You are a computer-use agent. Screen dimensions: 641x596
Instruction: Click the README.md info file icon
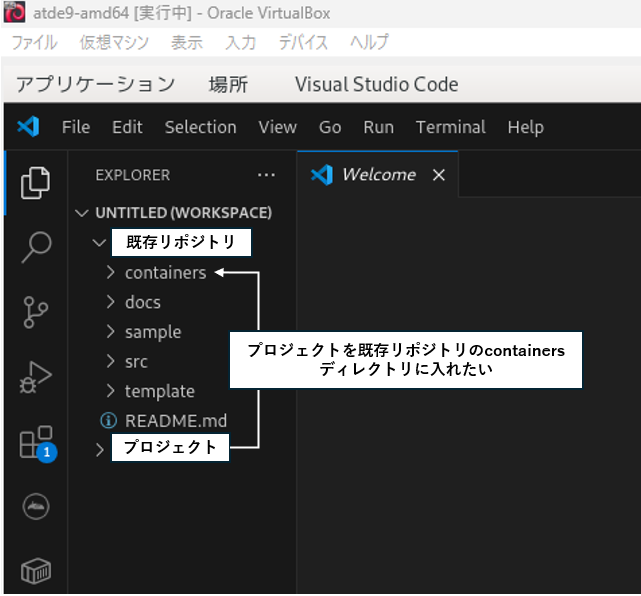tap(109, 421)
